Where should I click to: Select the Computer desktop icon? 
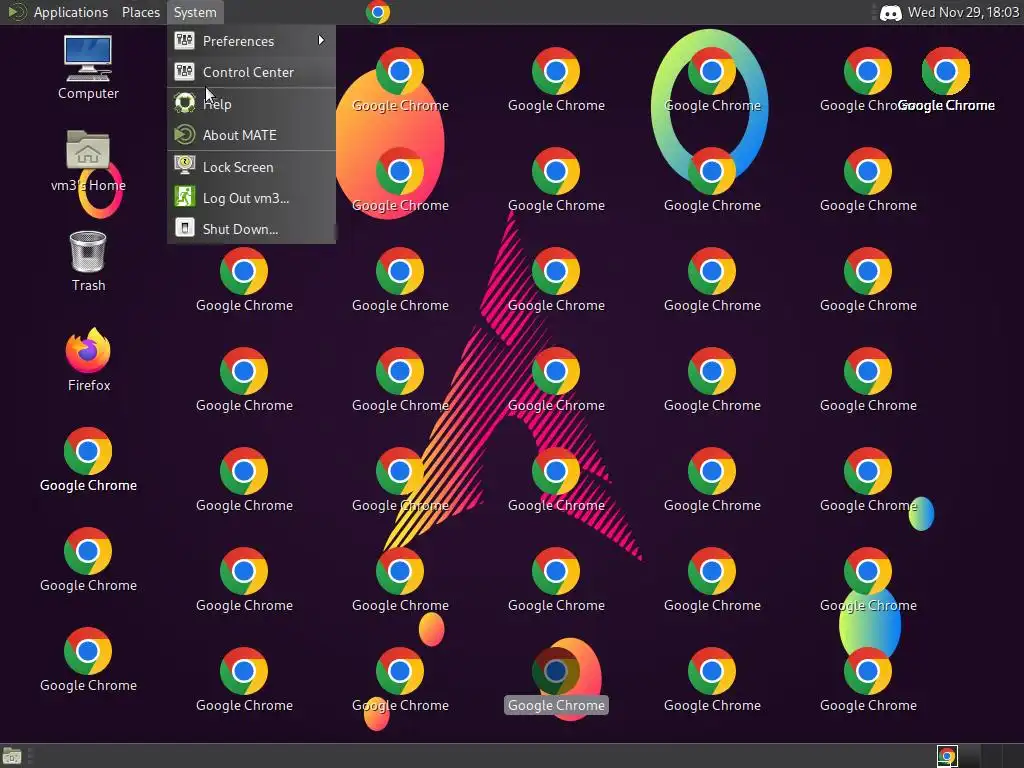[x=88, y=68]
